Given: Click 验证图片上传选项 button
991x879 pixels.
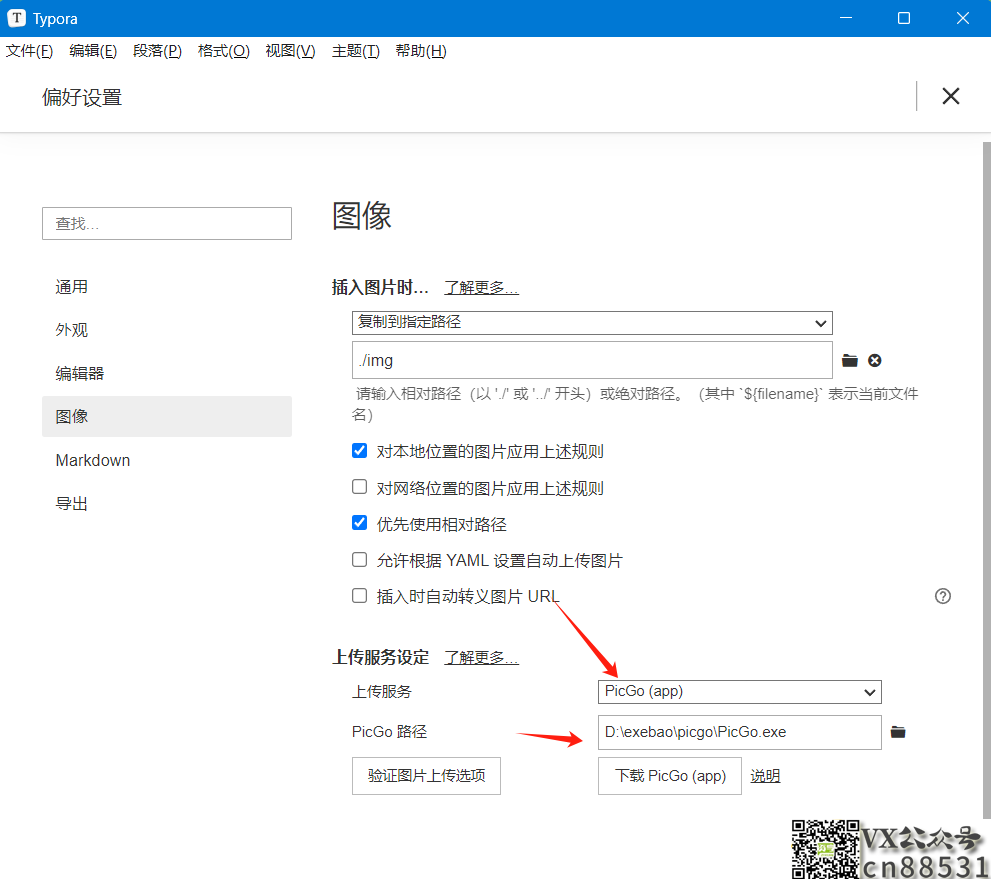Looking at the screenshot, I should click(x=426, y=775).
